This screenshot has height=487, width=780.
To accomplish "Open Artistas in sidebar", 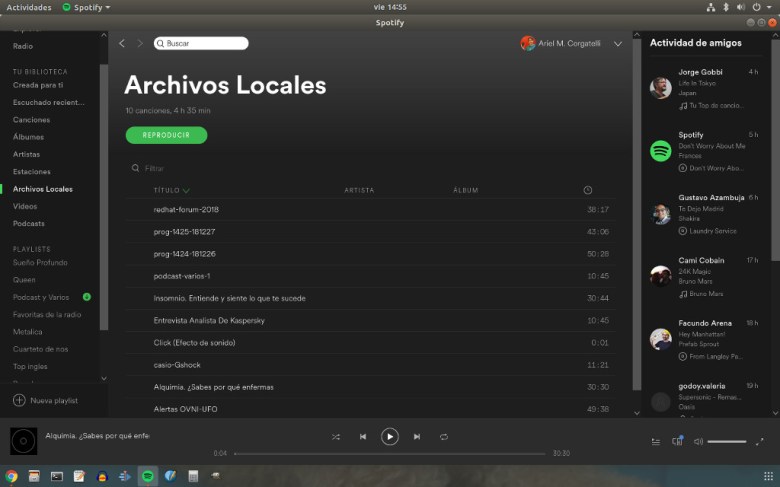I will [x=26, y=154].
